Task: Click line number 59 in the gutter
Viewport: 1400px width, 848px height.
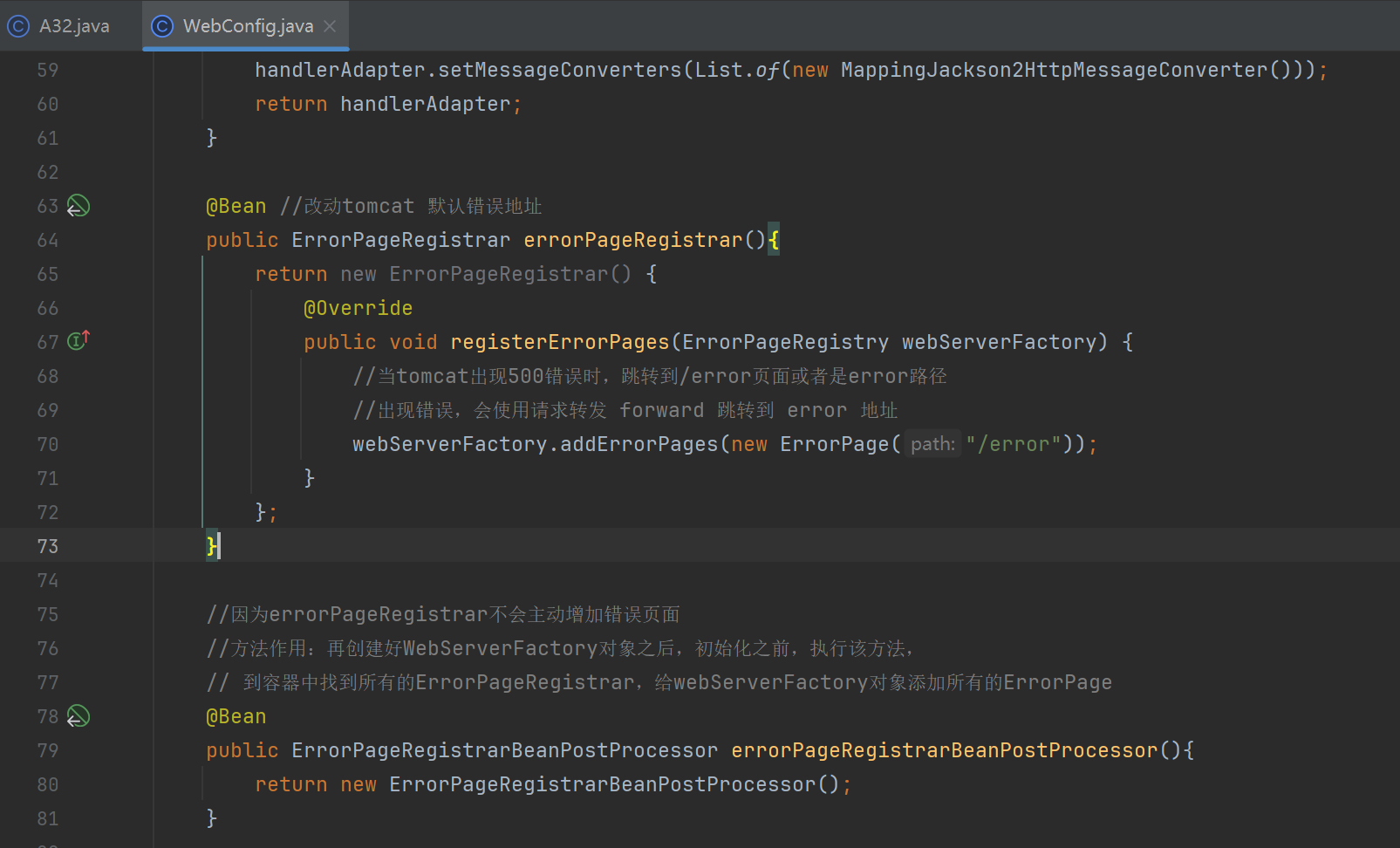Action: (48, 70)
